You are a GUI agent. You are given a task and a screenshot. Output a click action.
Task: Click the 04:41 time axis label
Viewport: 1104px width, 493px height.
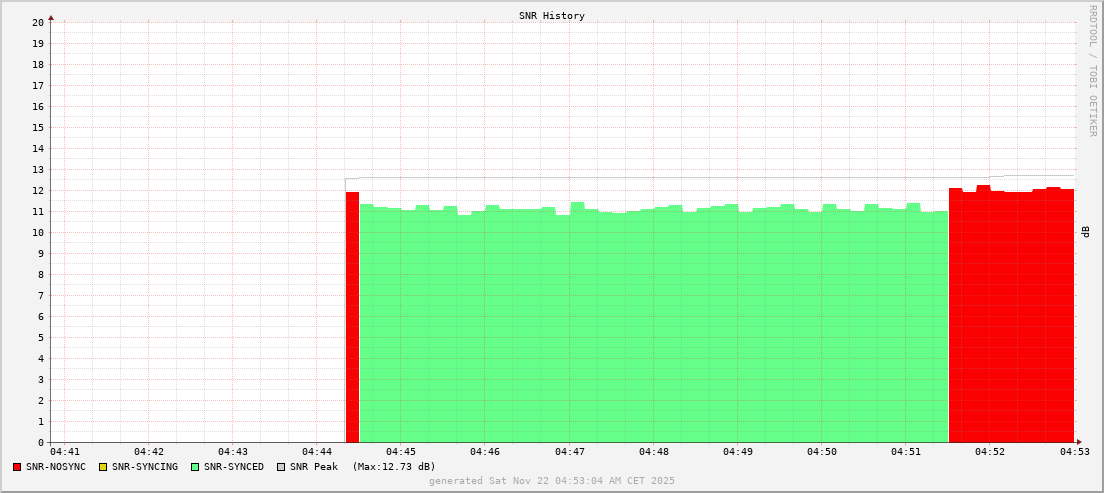[x=64, y=453]
